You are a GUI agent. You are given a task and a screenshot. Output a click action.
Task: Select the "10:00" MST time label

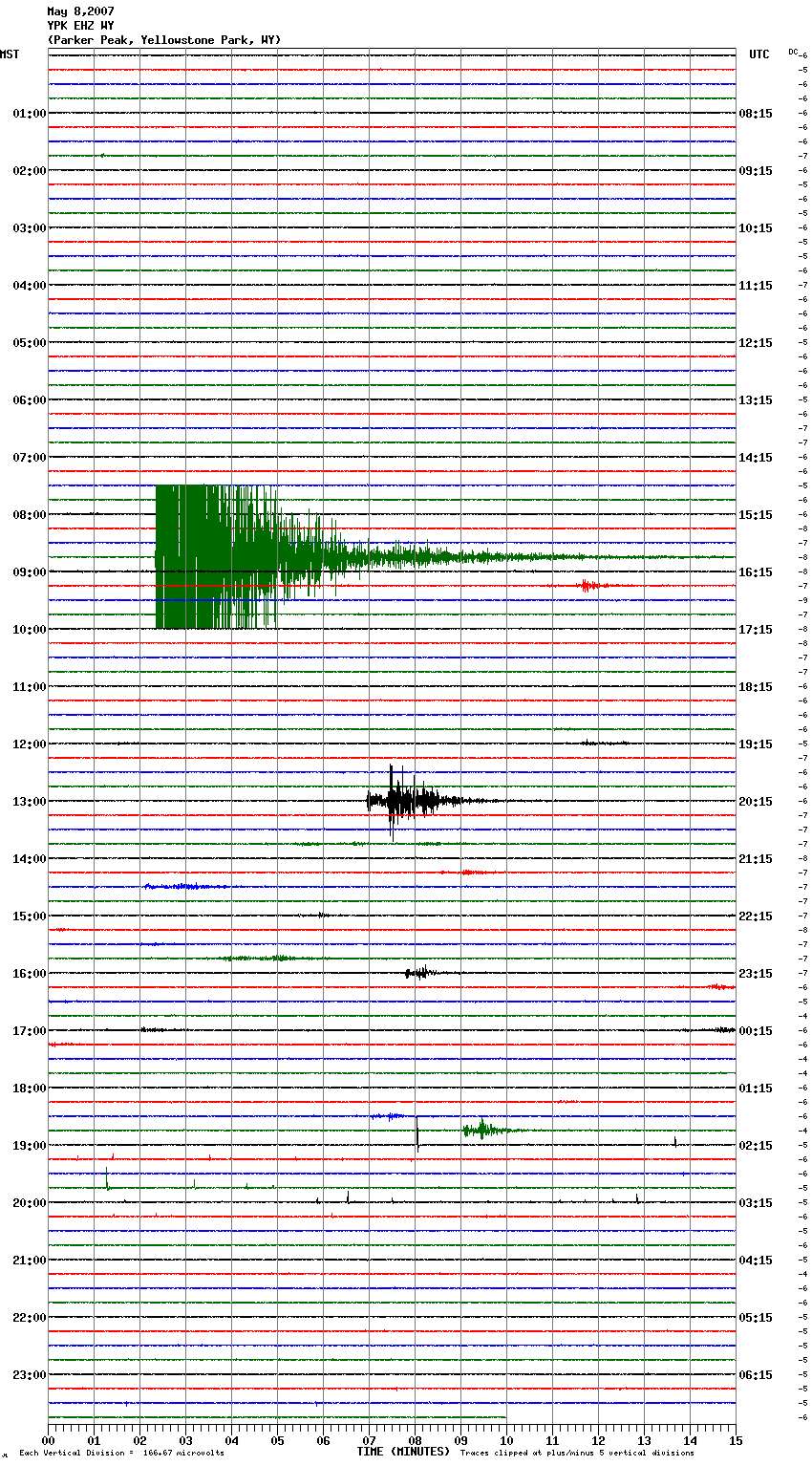click(x=29, y=630)
